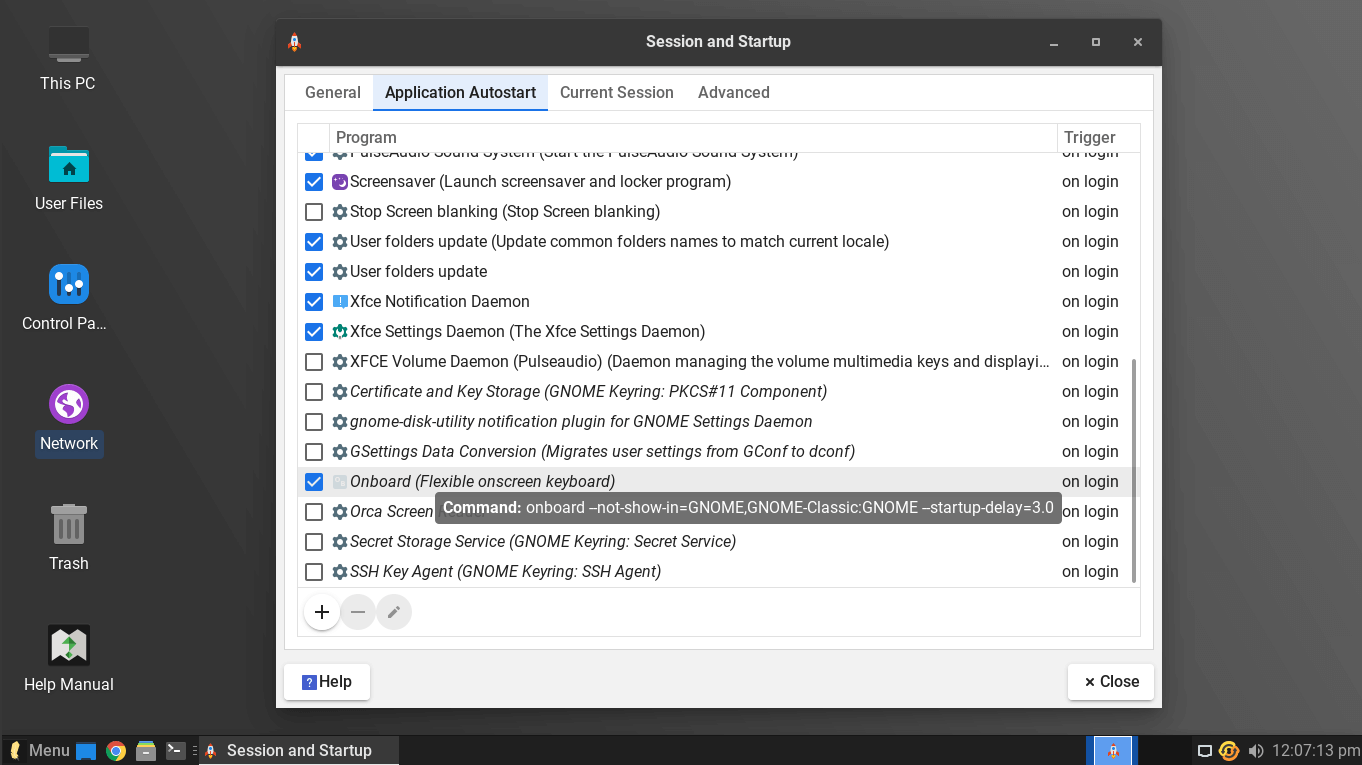Enable the Stop Screen blanking checkbox
The height and width of the screenshot is (765, 1362).
pos(314,212)
